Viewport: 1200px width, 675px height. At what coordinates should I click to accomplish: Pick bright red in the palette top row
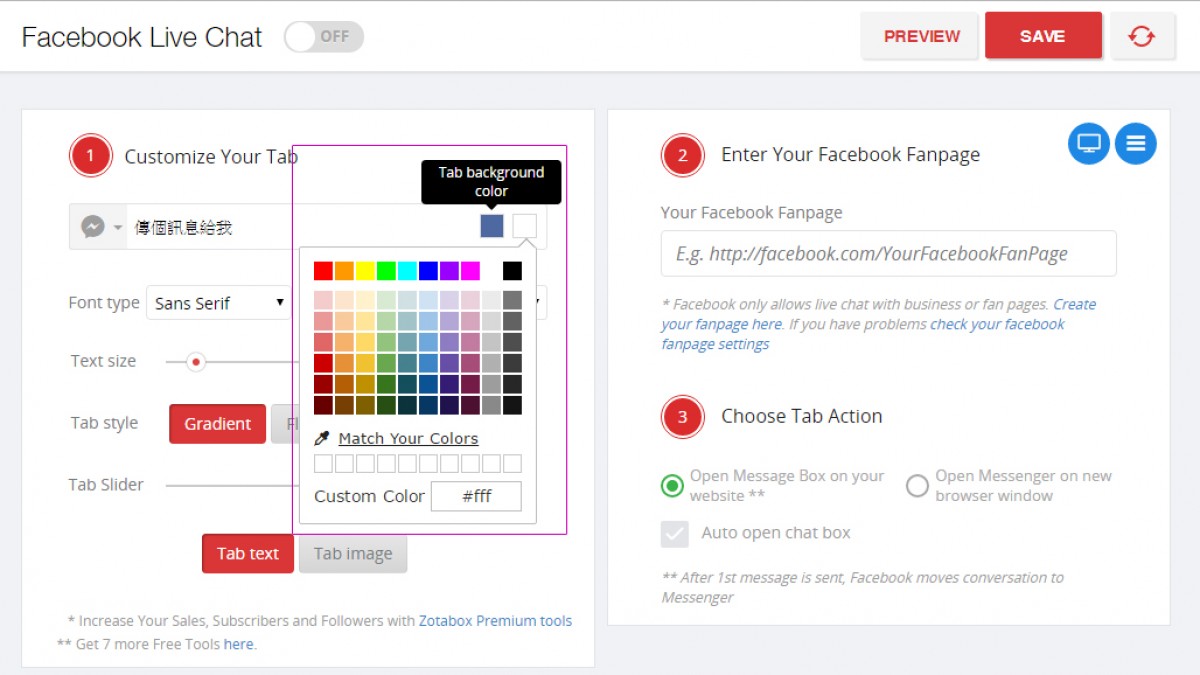pyautogui.click(x=323, y=271)
